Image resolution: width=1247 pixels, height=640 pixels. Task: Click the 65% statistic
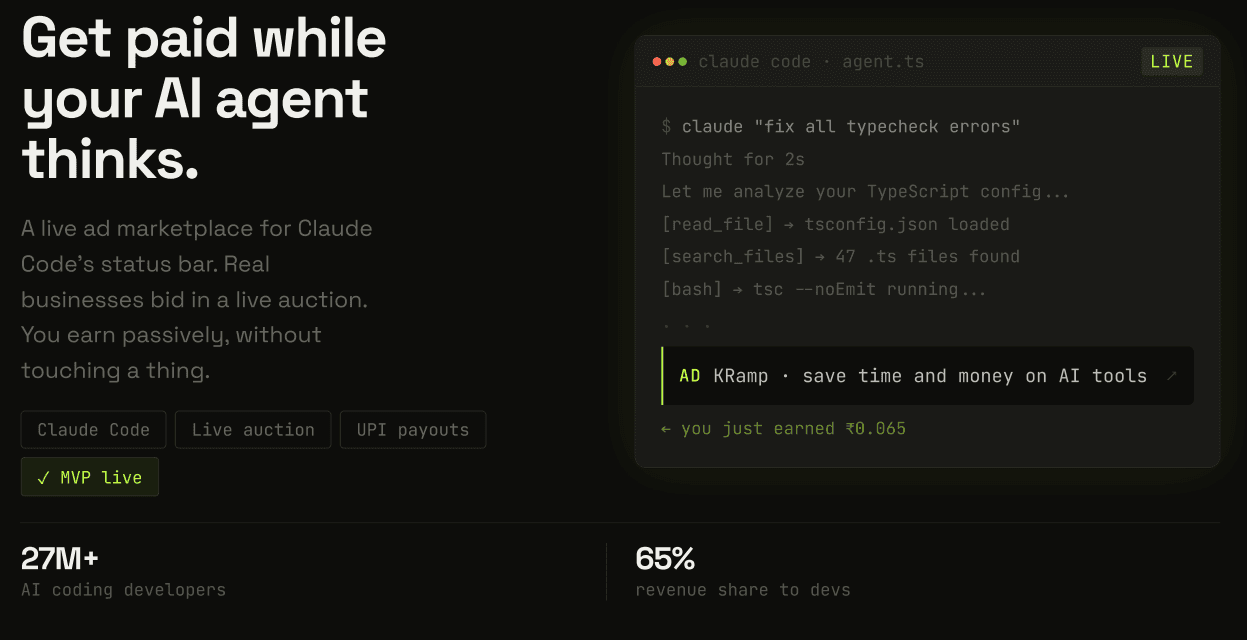tap(665, 558)
